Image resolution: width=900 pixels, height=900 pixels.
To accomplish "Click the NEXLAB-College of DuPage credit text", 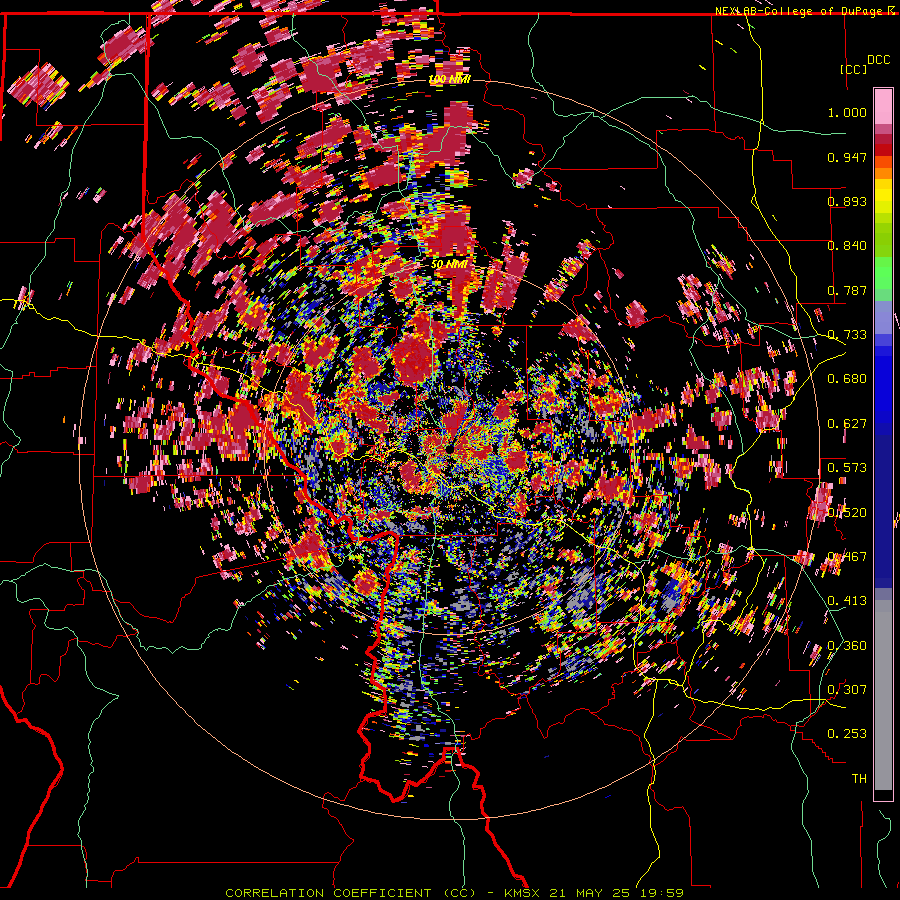I will click(801, 11).
